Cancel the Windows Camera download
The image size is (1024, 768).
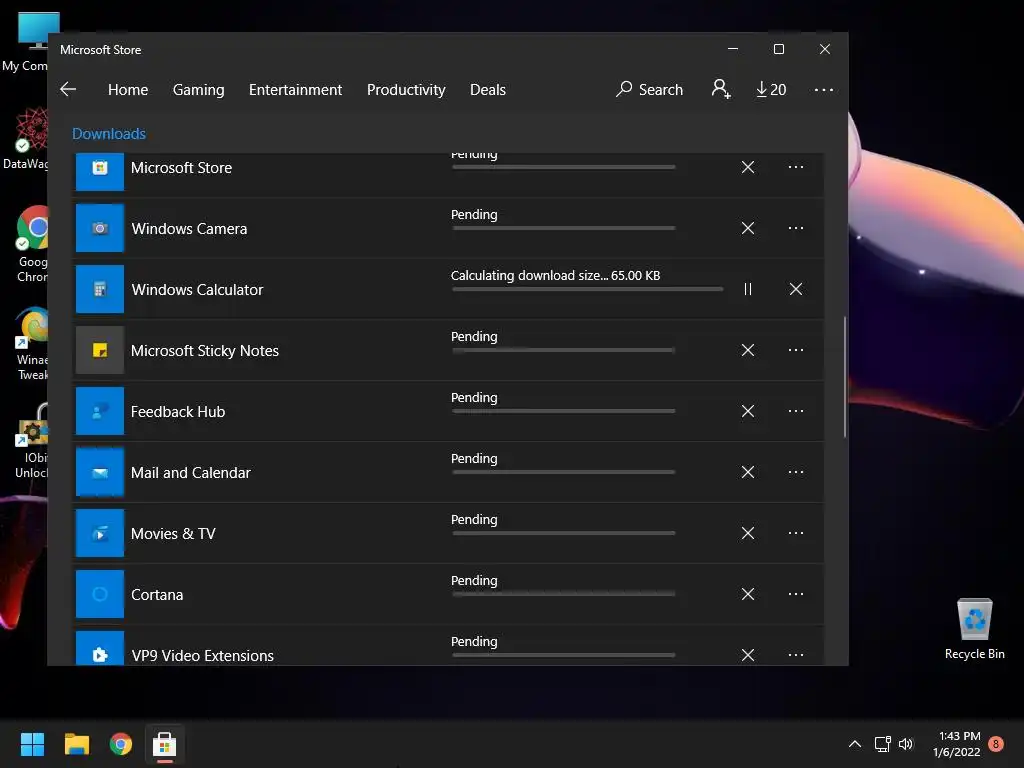pos(748,228)
